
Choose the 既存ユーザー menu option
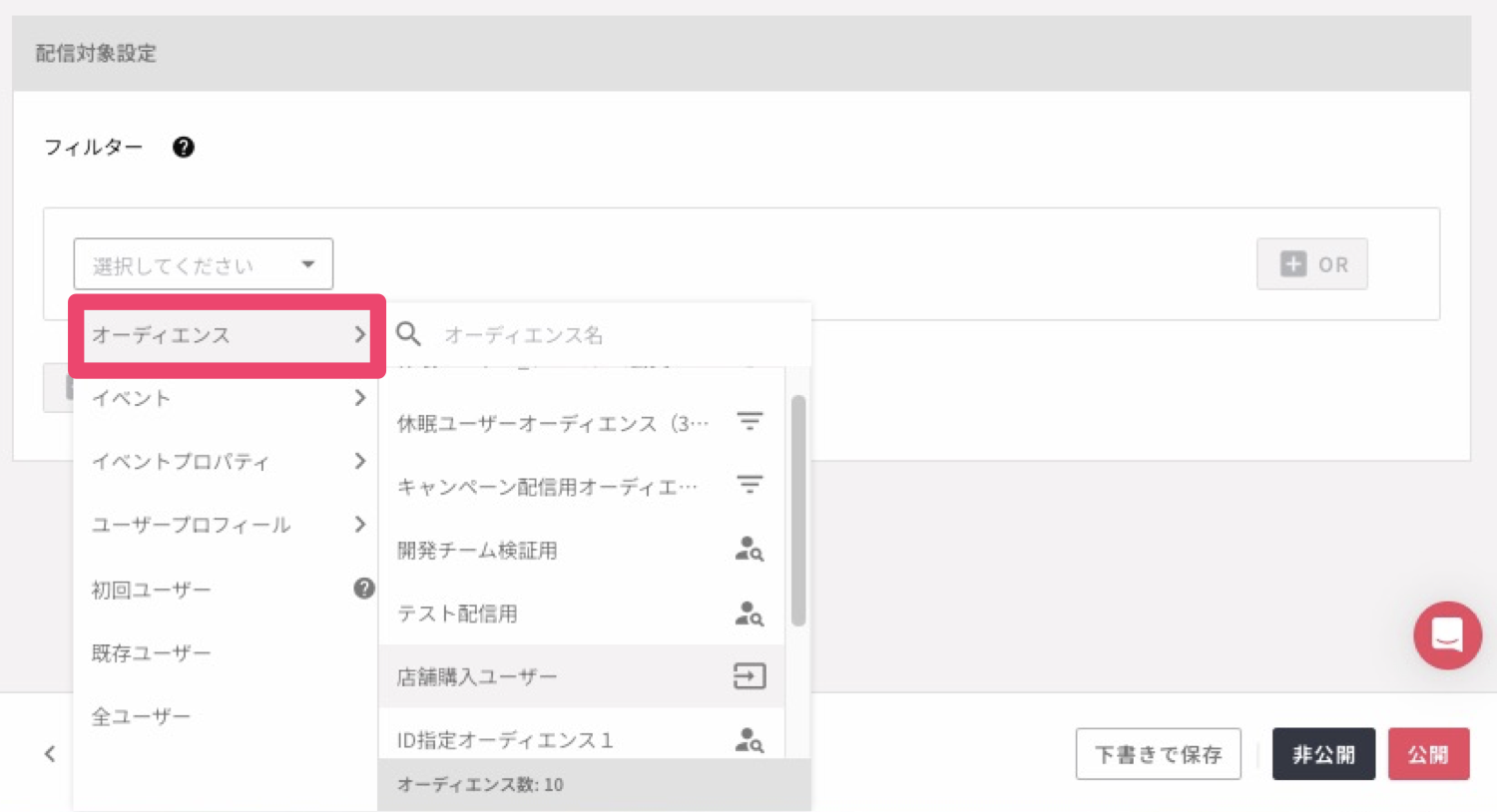[x=228, y=653]
